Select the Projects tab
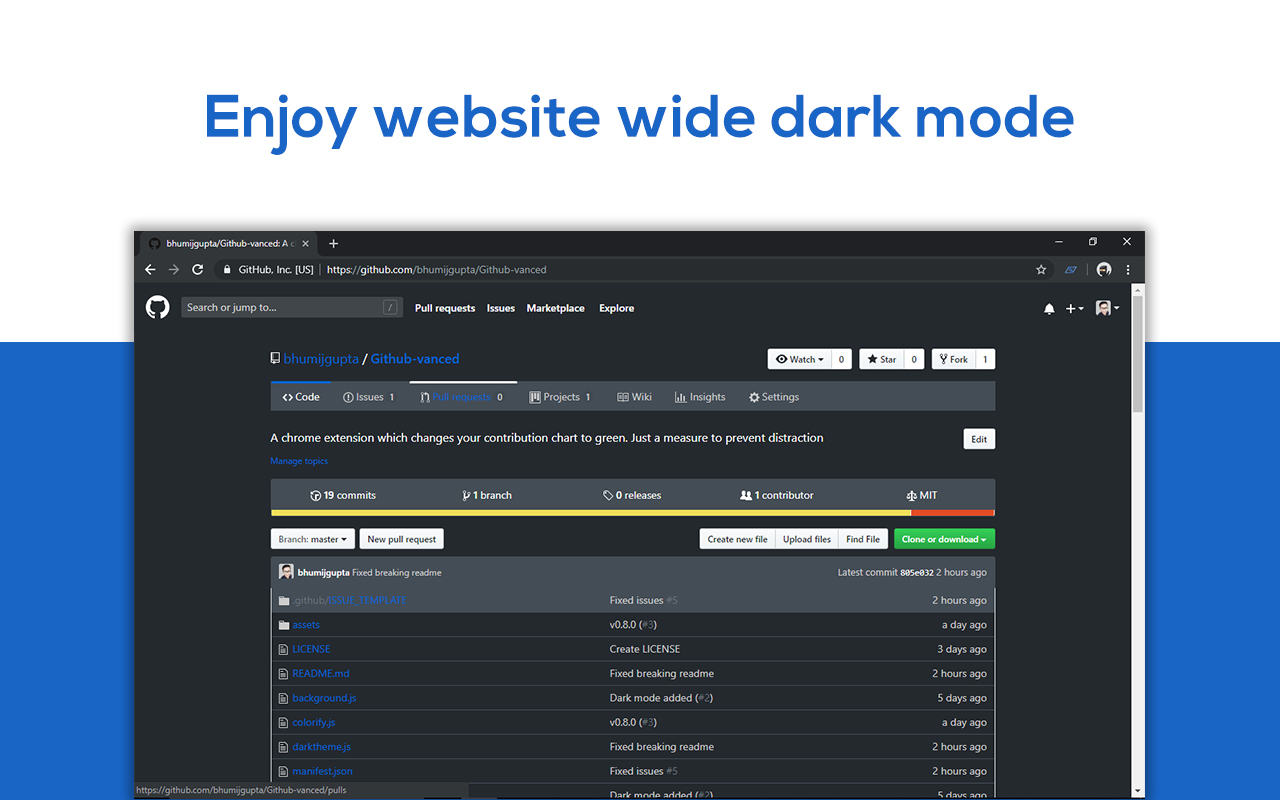The width and height of the screenshot is (1280, 800). (560, 397)
